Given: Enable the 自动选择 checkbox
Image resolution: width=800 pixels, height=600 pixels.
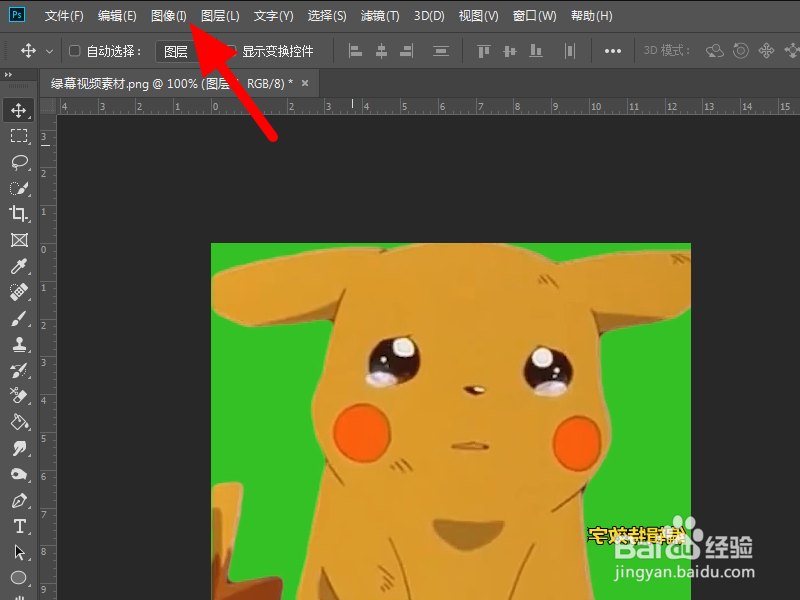Looking at the screenshot, I should point(74,51).
